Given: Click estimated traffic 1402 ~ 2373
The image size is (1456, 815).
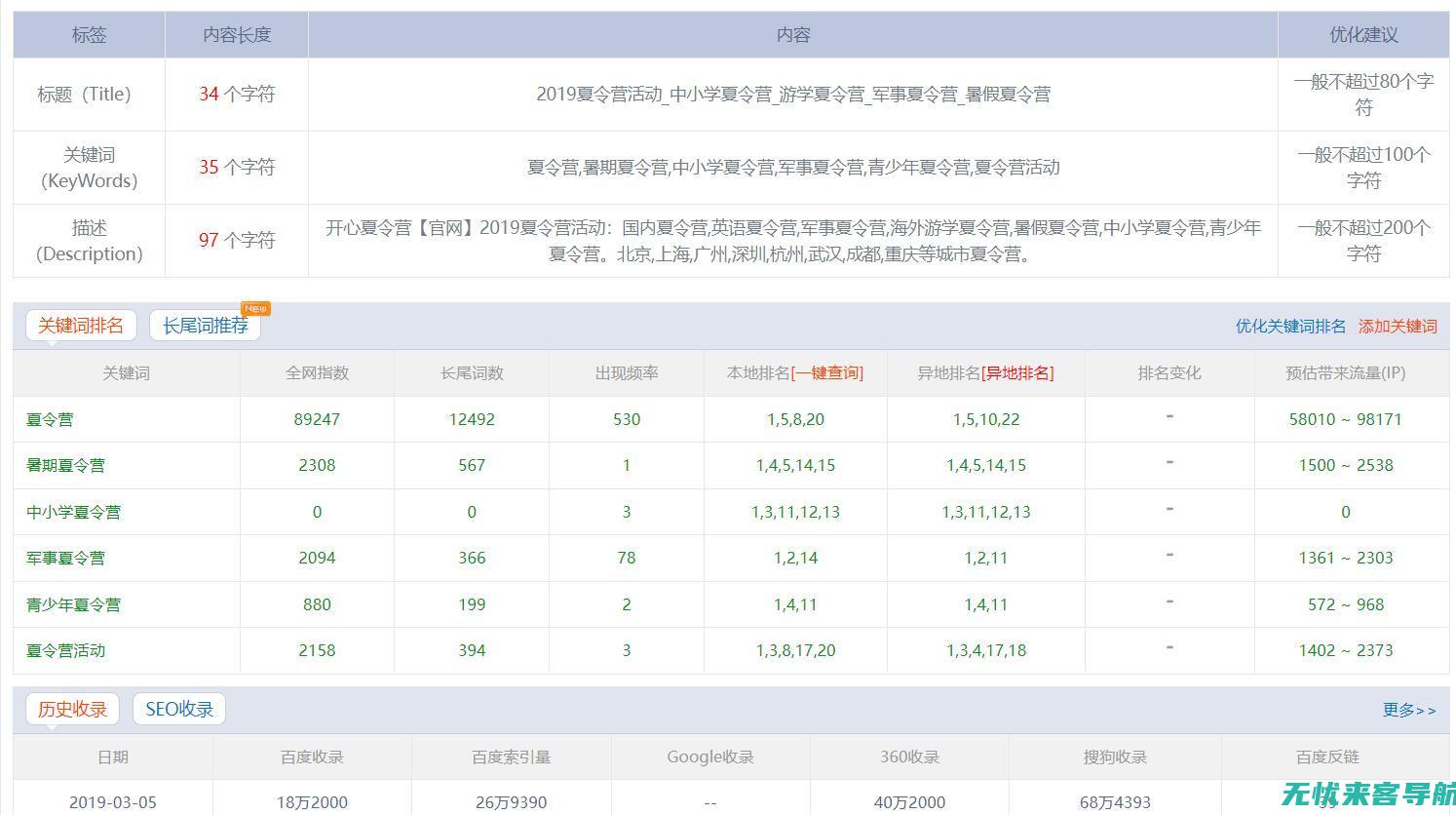Looking at the screenshot, I should click(x=1345, y=650).
